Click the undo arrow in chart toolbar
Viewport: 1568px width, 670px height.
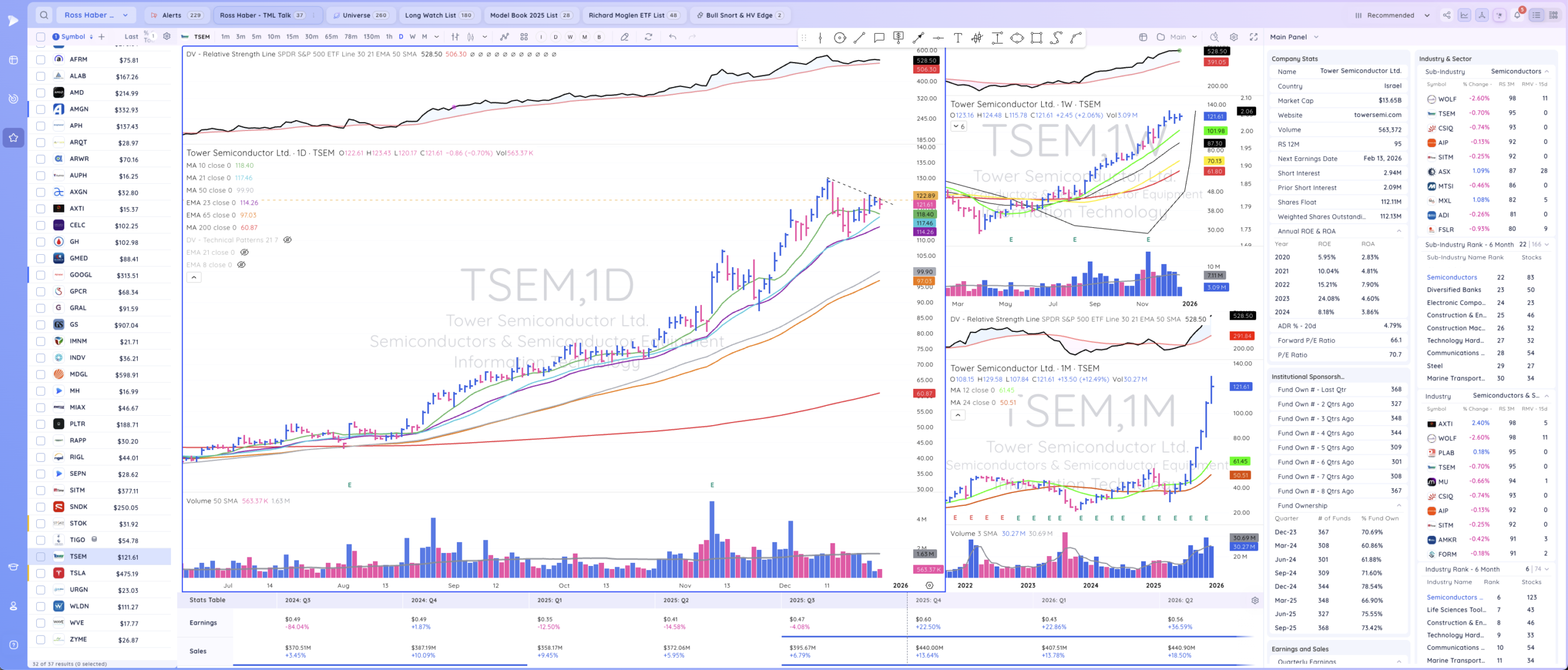tap(673, 37)
